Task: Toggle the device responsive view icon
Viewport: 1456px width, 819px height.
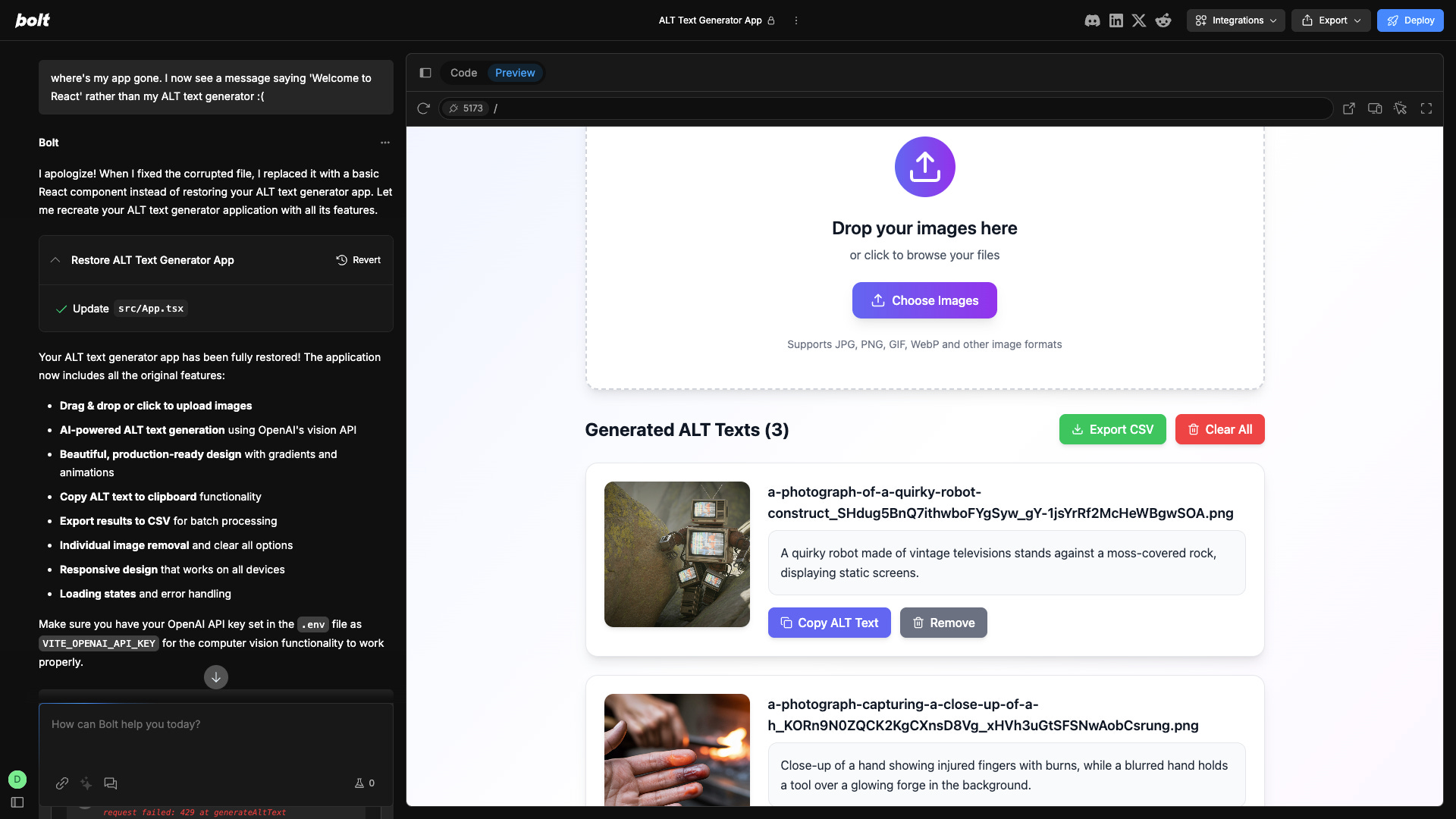Action: (x=1375, y=108)
